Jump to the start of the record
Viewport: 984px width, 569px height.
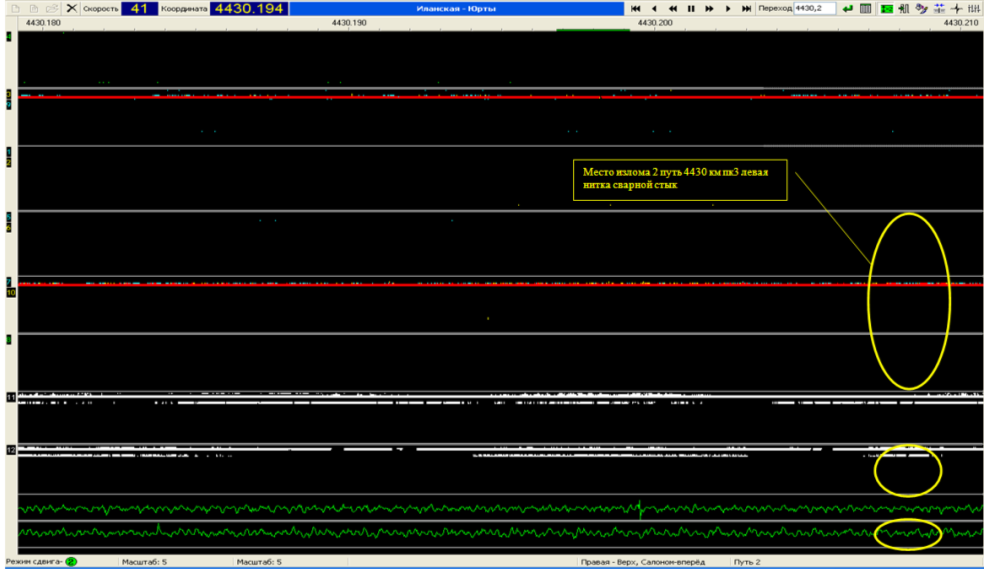(635, 8)
